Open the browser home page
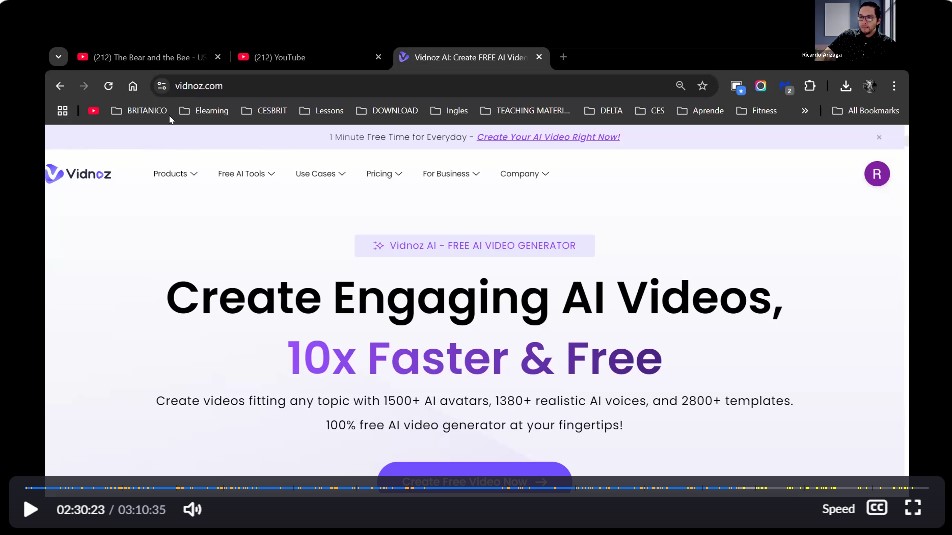 tap(132, 86)
